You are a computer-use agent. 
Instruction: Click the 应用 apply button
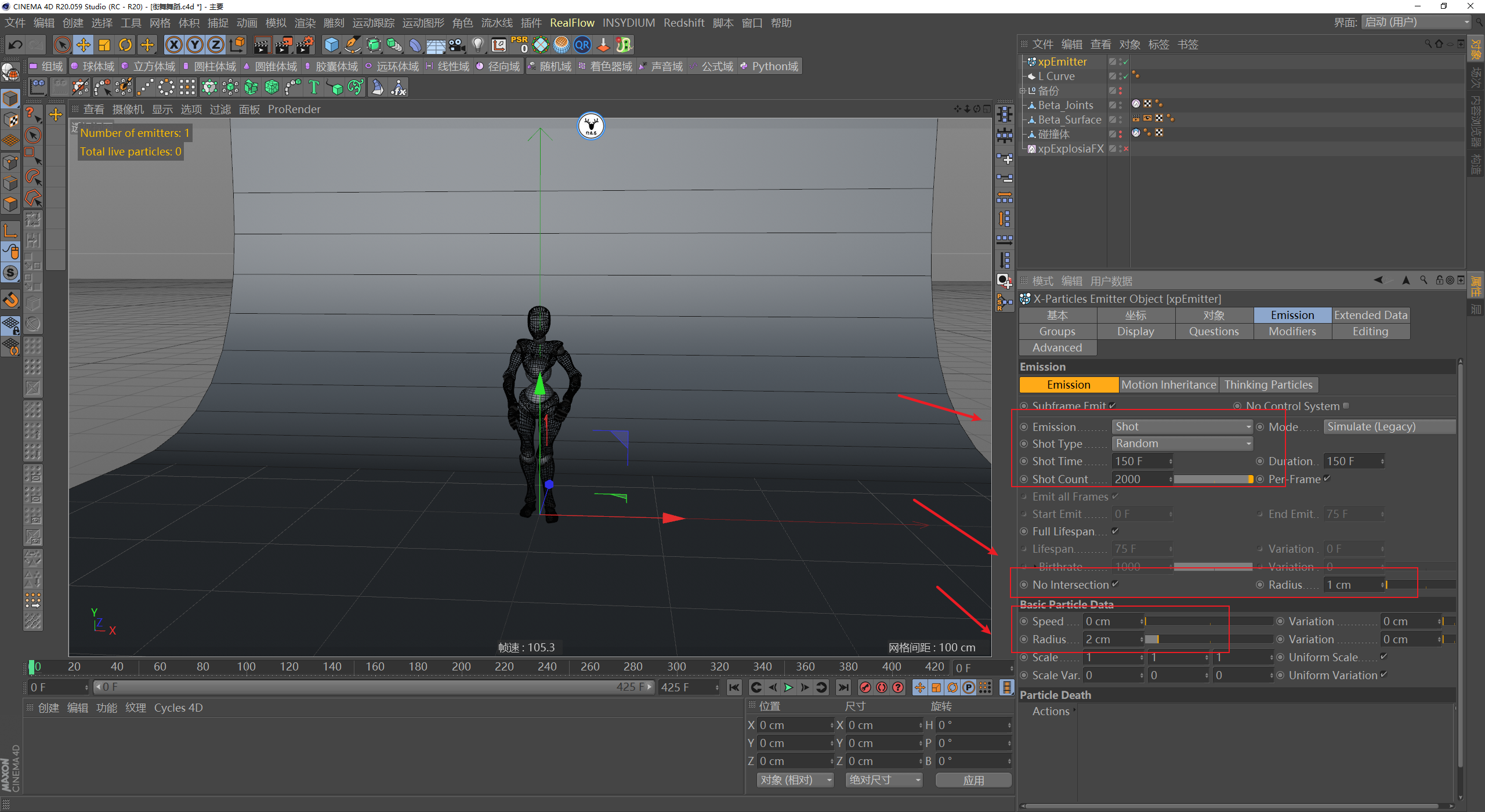tap(973, 780)
